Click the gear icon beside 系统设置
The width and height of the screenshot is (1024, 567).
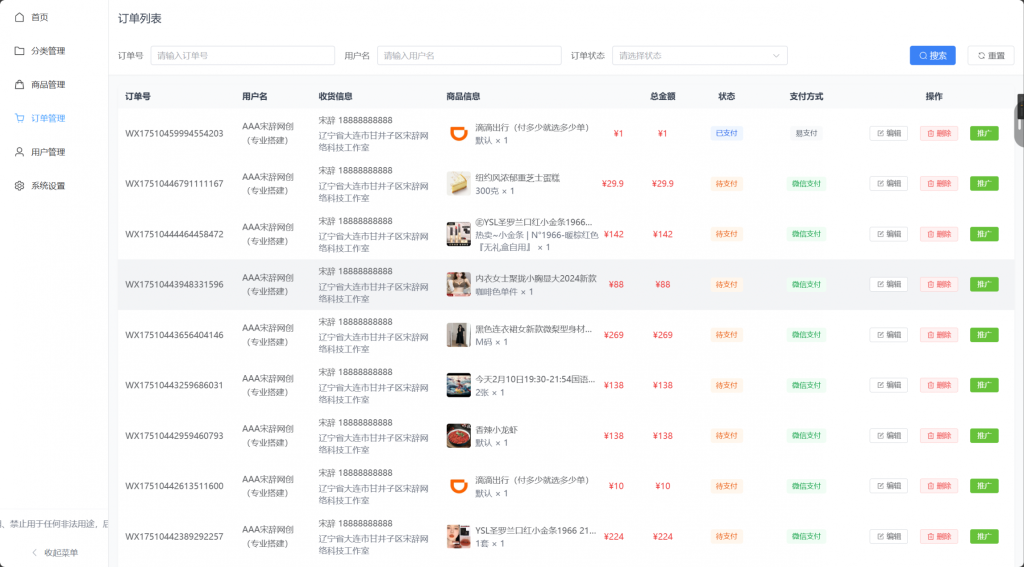click(x=20, y=186)
